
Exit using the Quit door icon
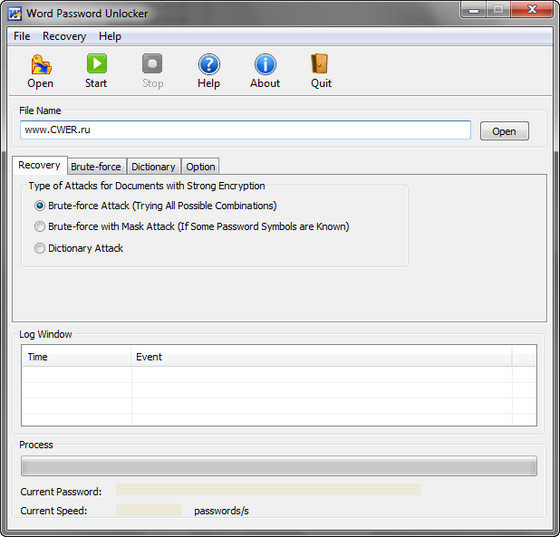pos(320,64)
